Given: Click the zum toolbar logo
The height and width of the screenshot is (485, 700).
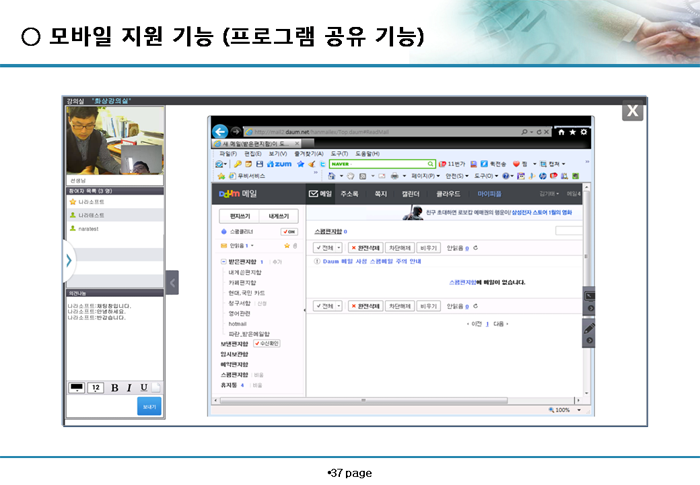Looking at the screenshot, I should pos(279,164).
